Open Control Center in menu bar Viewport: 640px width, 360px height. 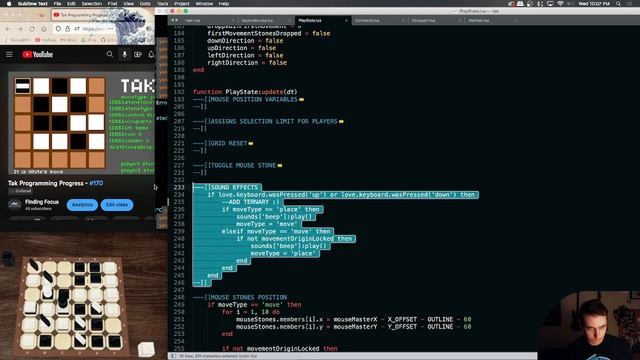[x=629, y=4]
